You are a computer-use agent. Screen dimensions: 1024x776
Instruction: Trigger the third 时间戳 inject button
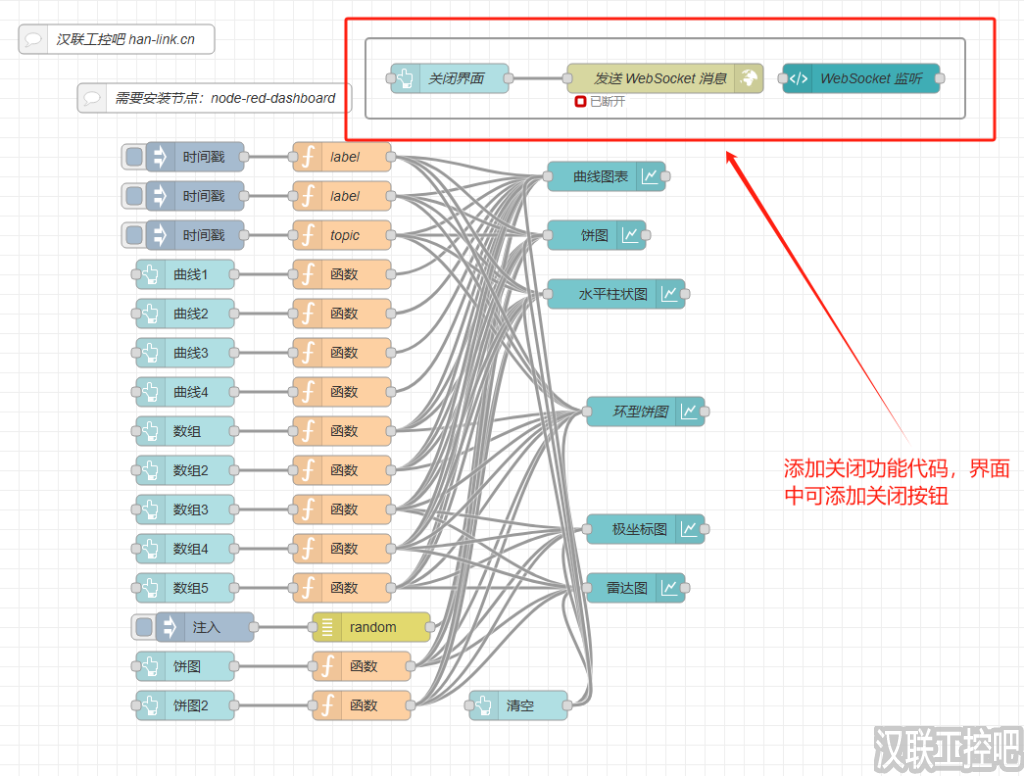(x=134, y=236)
